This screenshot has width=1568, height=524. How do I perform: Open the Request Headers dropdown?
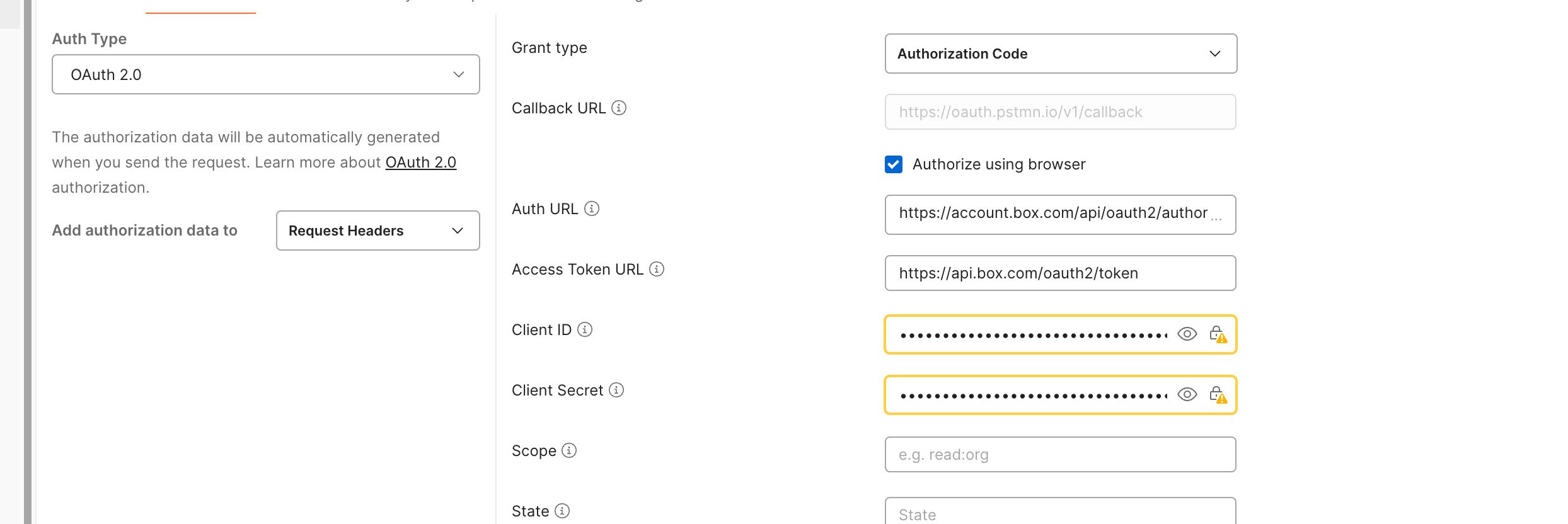click(378, 231)
